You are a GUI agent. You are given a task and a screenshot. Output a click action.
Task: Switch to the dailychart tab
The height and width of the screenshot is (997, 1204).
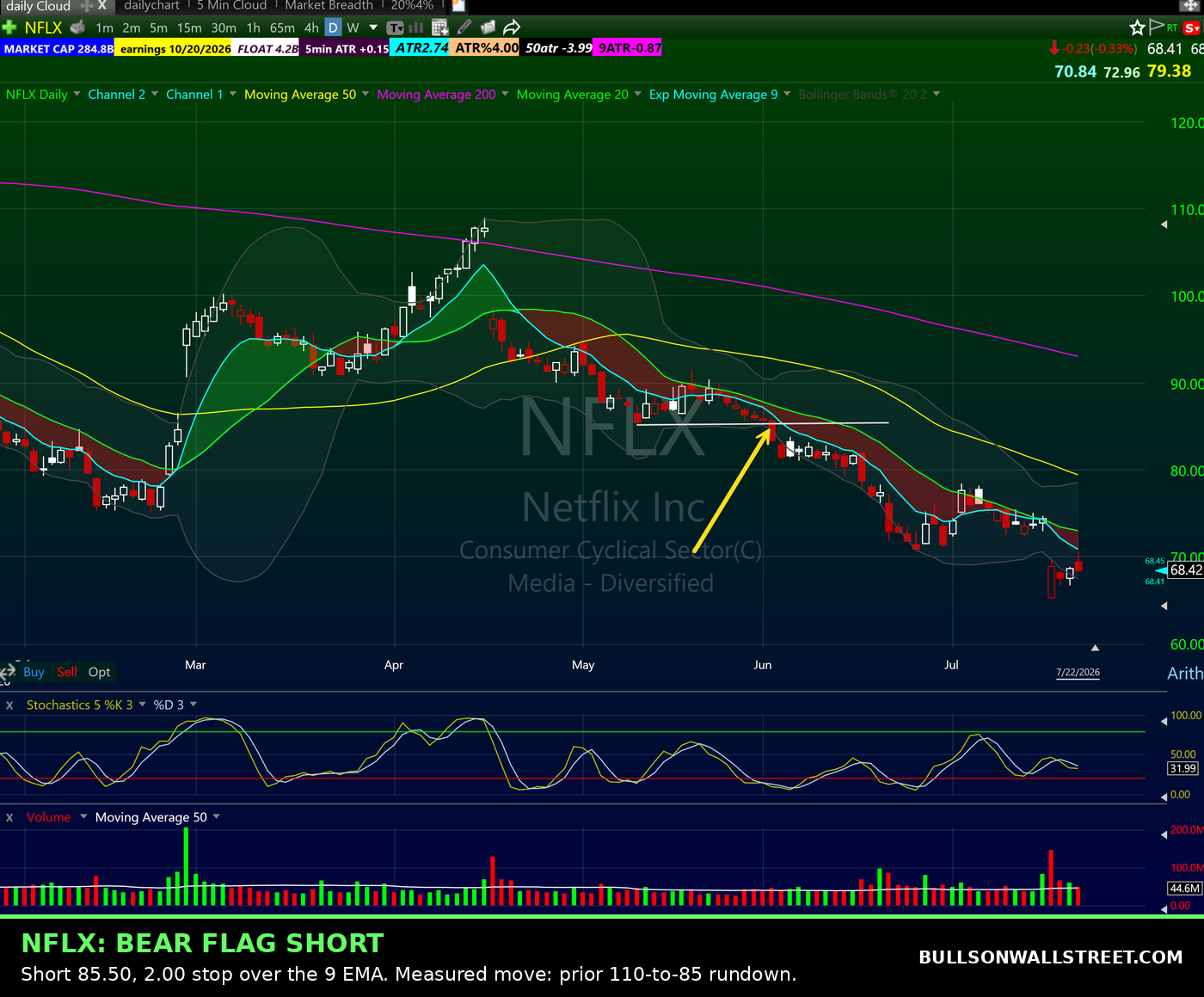pyautogui.click(x=151, y=5)
